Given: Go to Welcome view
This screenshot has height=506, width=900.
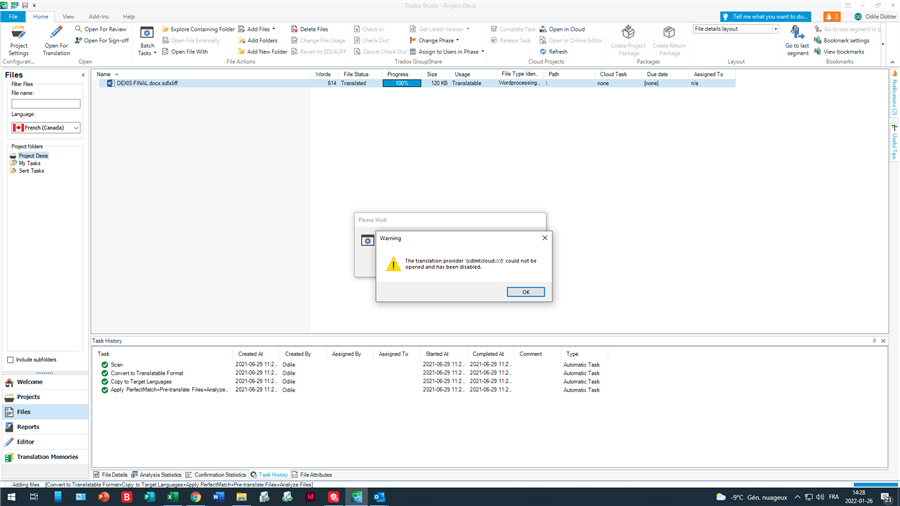Looking at the screenshot, I should [x=45, y=382].
